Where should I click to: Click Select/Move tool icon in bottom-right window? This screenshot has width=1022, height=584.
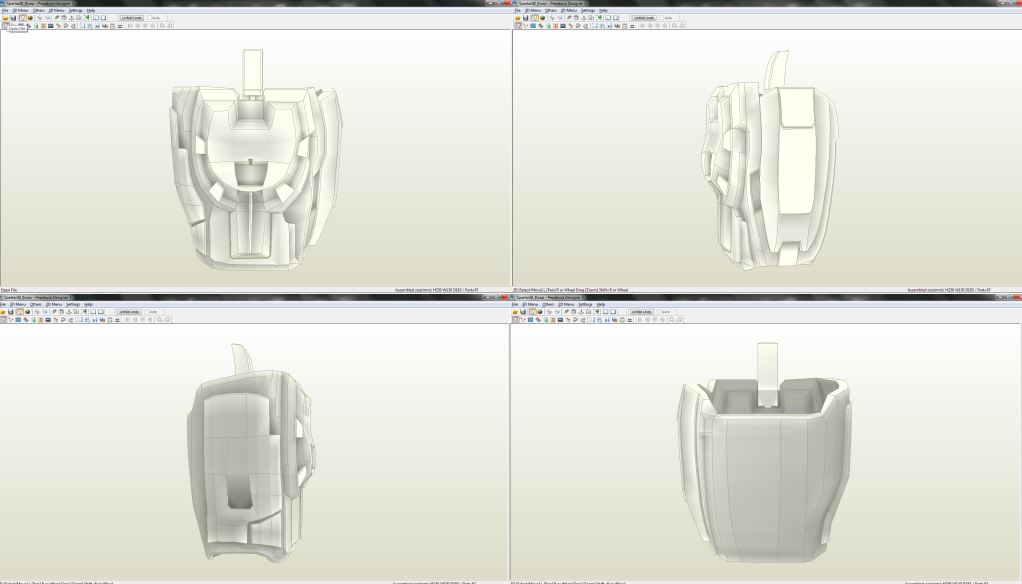click(x=516, y=319)
